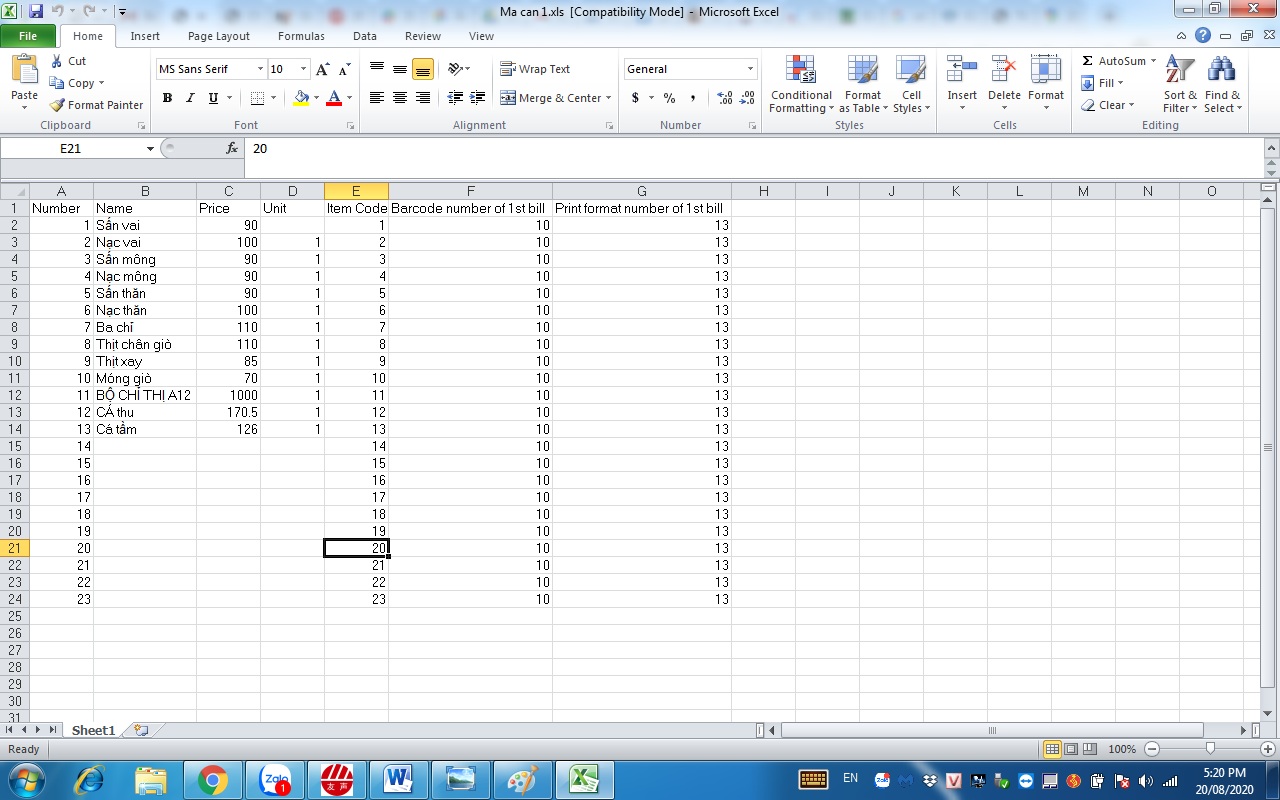Image resolution: width=1280 pixels, height=800 pixels.
Task: Open Find & Select binoculars
Action: pyautogui.click(x=1222, y=85)
